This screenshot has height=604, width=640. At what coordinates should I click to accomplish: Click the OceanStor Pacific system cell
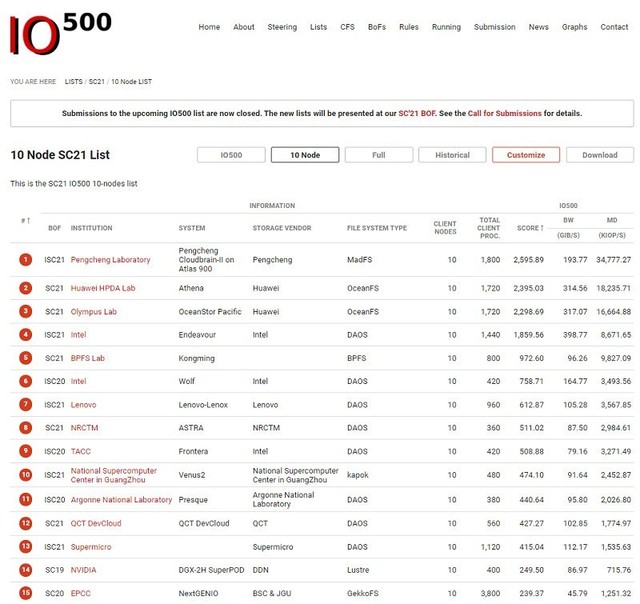[210, 312]
